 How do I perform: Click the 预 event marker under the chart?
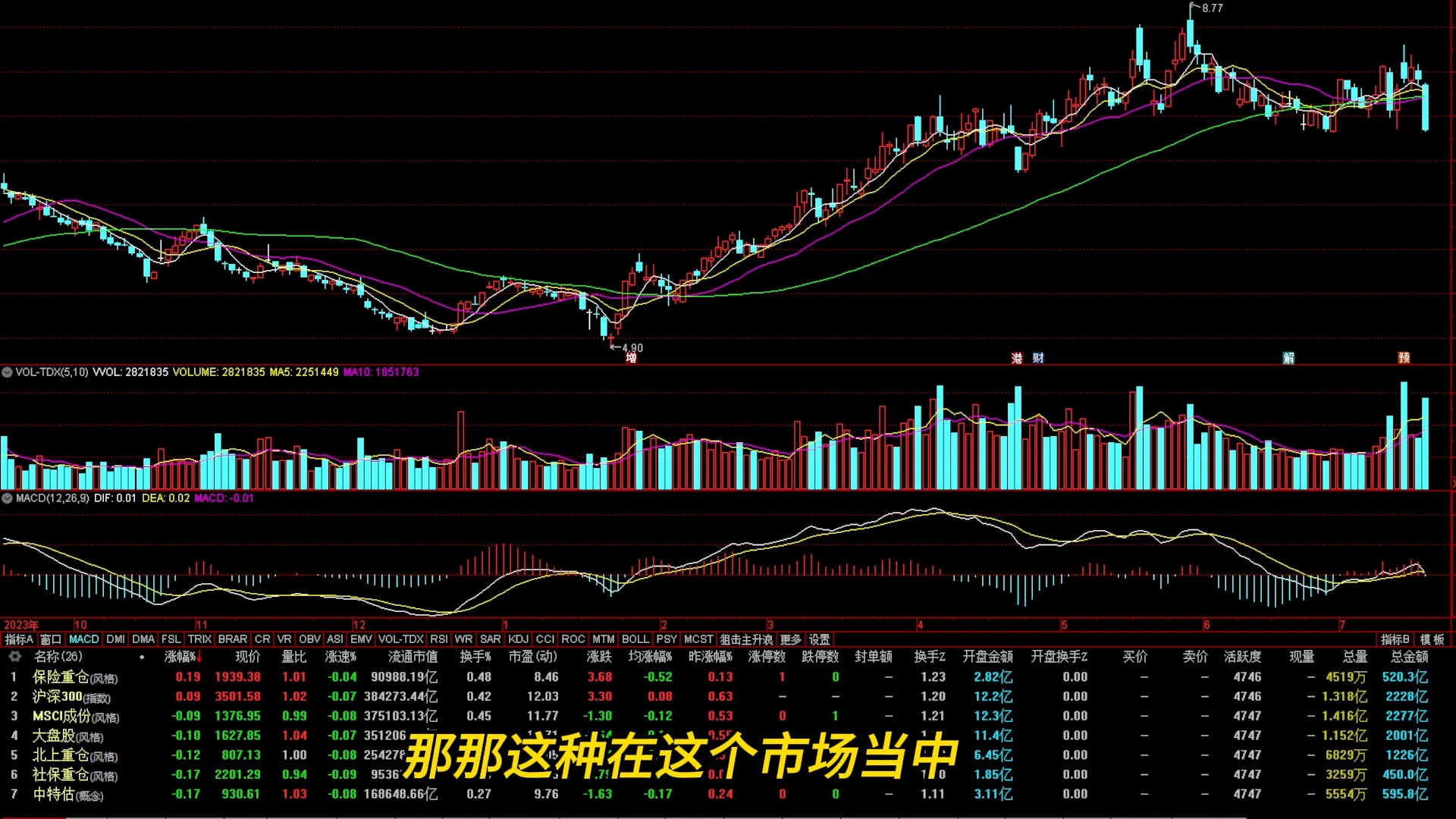click(1404, 358)
